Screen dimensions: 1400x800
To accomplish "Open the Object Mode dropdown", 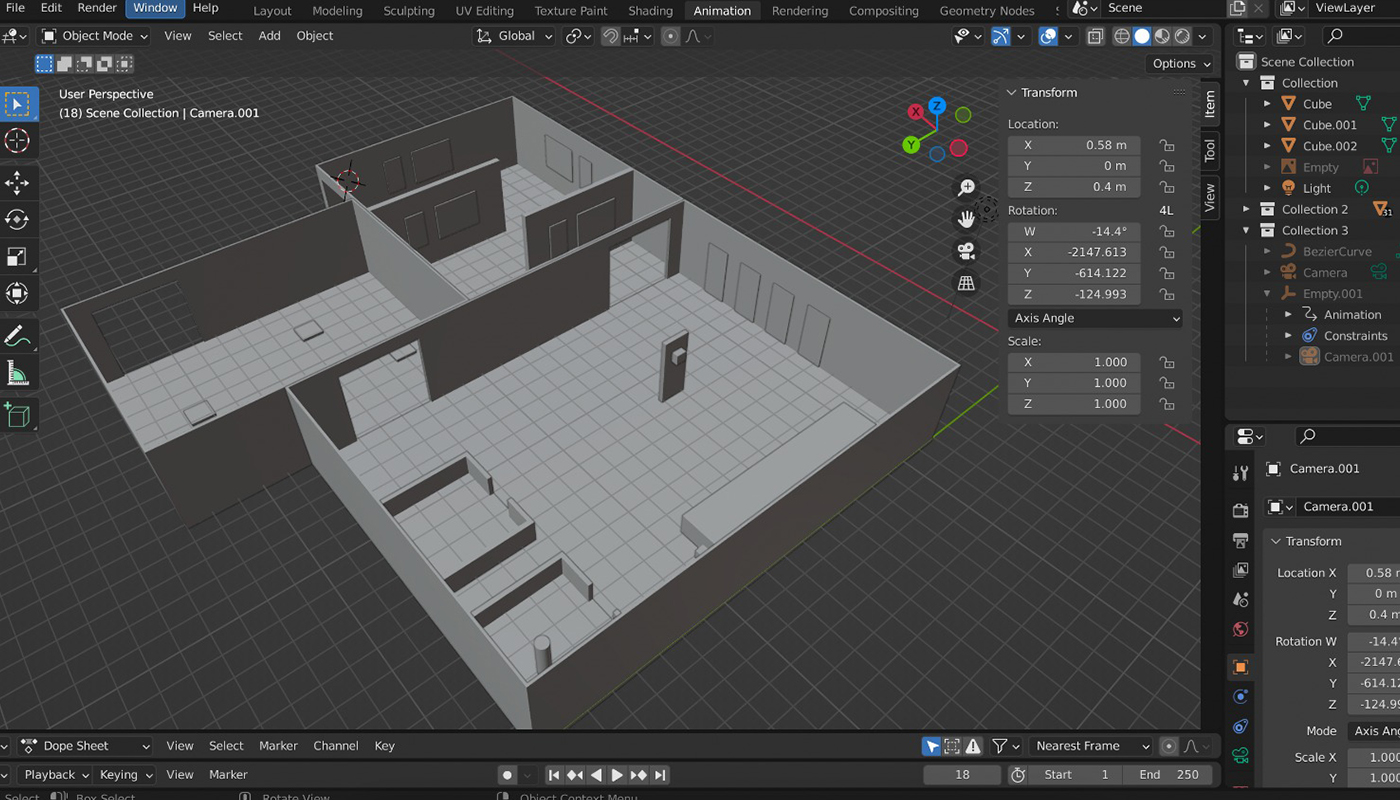I will [95, 36].
